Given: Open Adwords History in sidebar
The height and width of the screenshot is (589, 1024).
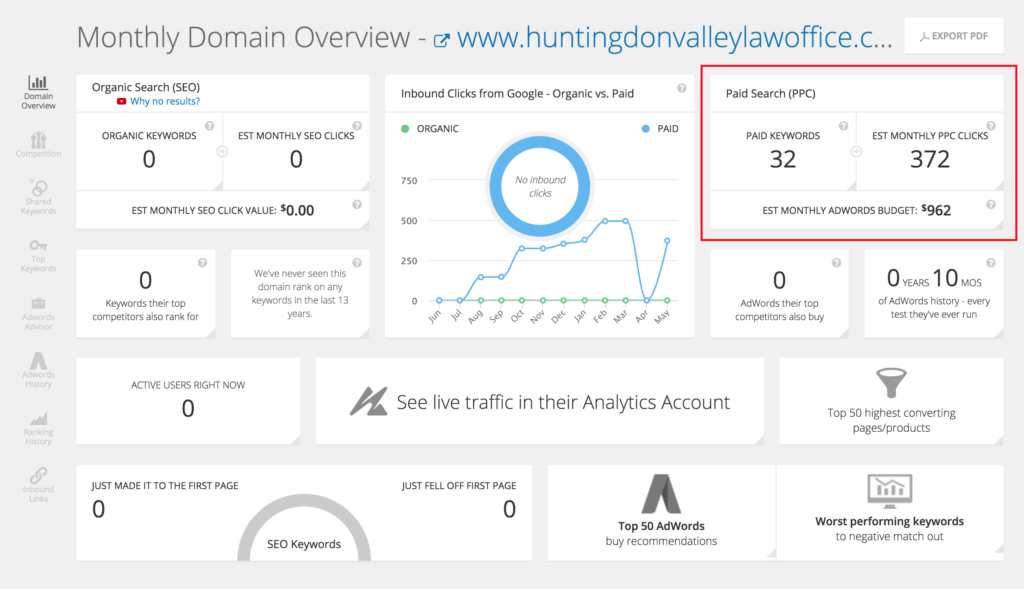Looking at the screenshot, I should [38, 367].
